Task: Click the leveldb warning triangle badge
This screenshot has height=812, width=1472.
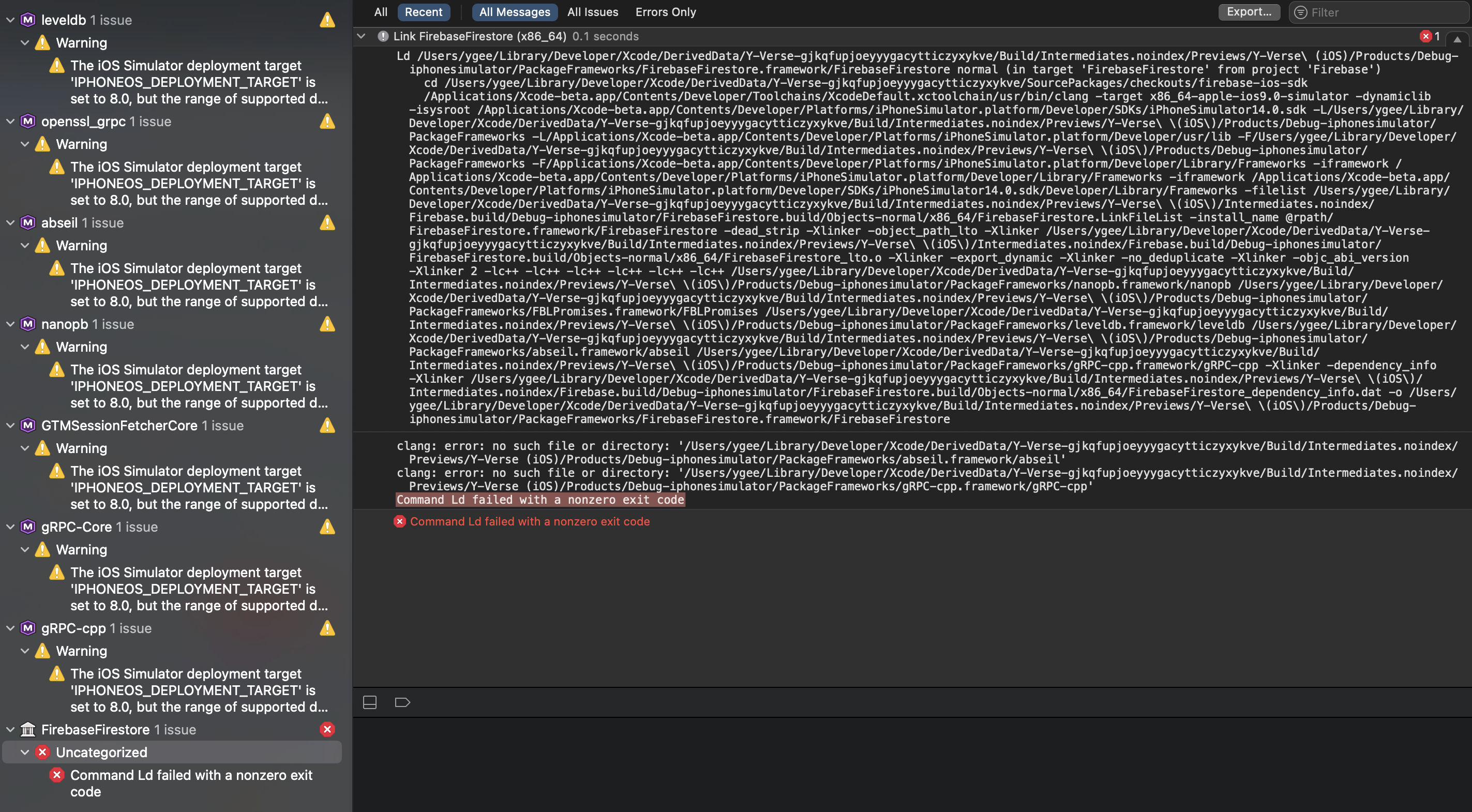Action: [x=327, y=20]
